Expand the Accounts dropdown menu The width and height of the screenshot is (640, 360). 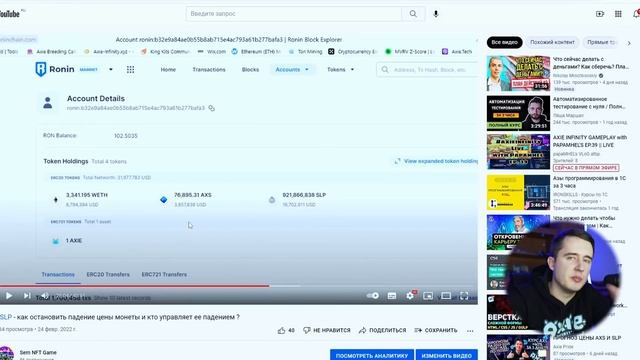click(x=292, y=69)
